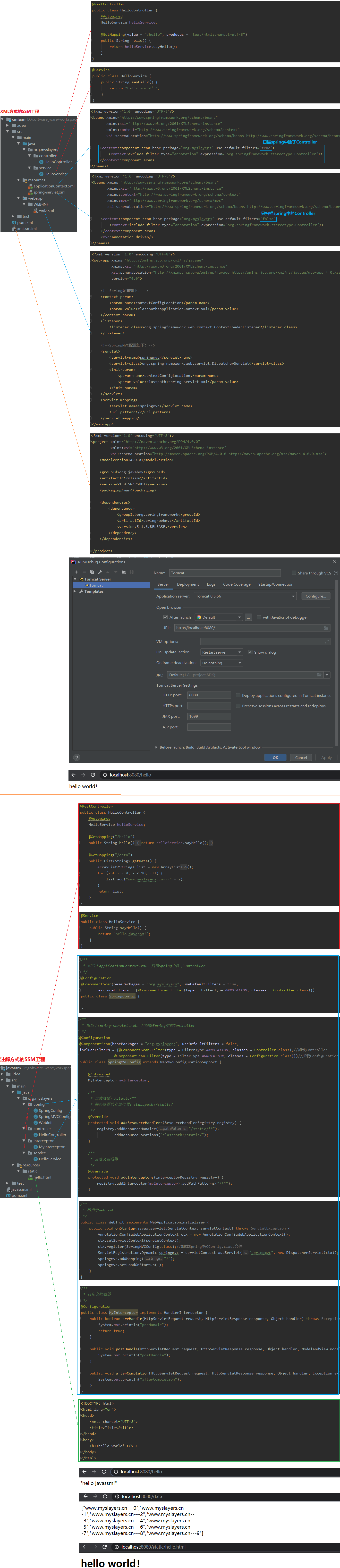
Task: Click the OK button
Action: pos(275,757)
